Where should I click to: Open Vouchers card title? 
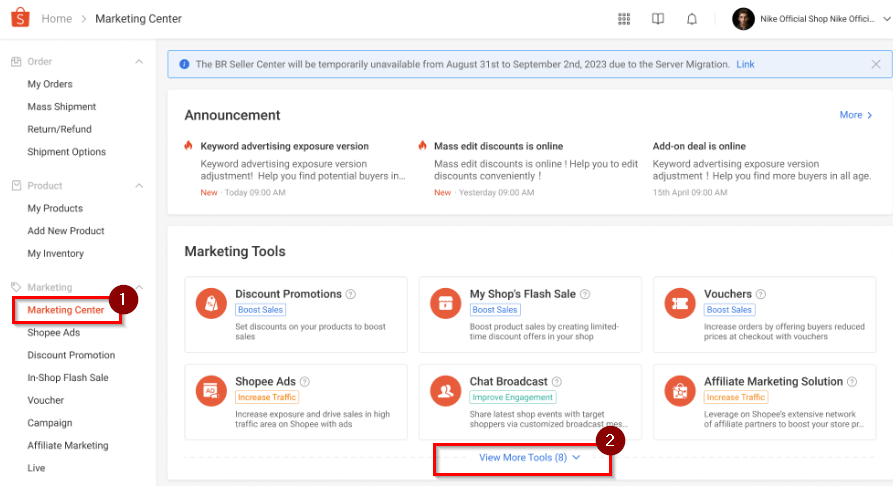728,294
